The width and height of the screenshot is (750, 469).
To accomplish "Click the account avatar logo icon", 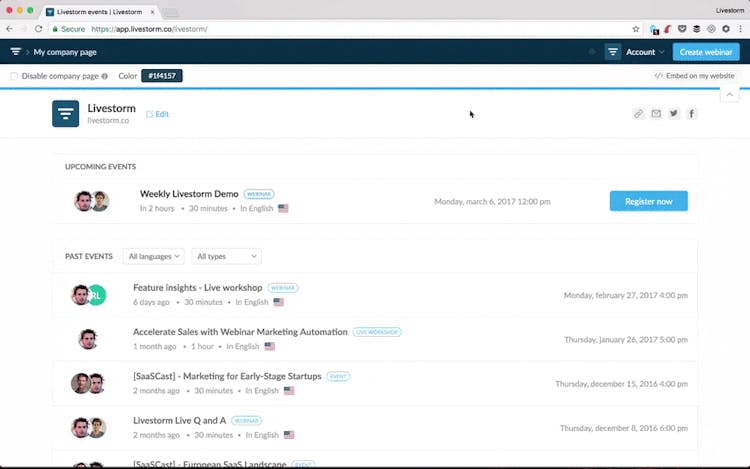I will point(613,52).
